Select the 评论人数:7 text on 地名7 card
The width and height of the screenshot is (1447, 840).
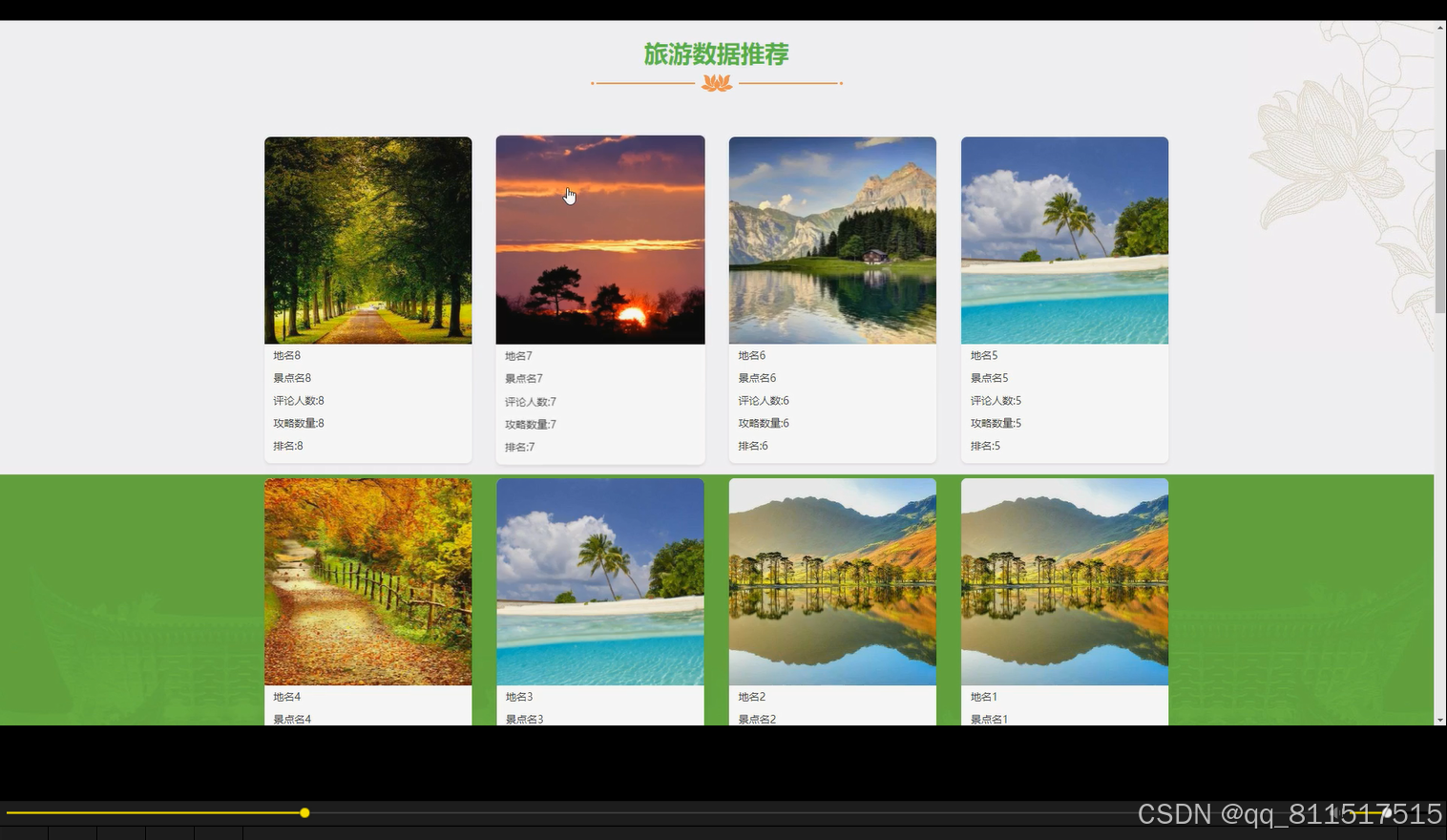pos(530,401)
